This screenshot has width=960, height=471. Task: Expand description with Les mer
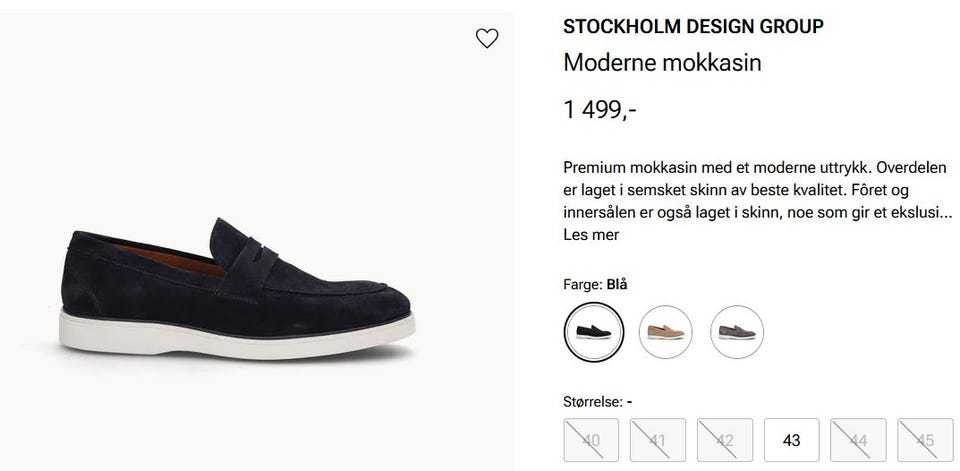tap(591, 235)
